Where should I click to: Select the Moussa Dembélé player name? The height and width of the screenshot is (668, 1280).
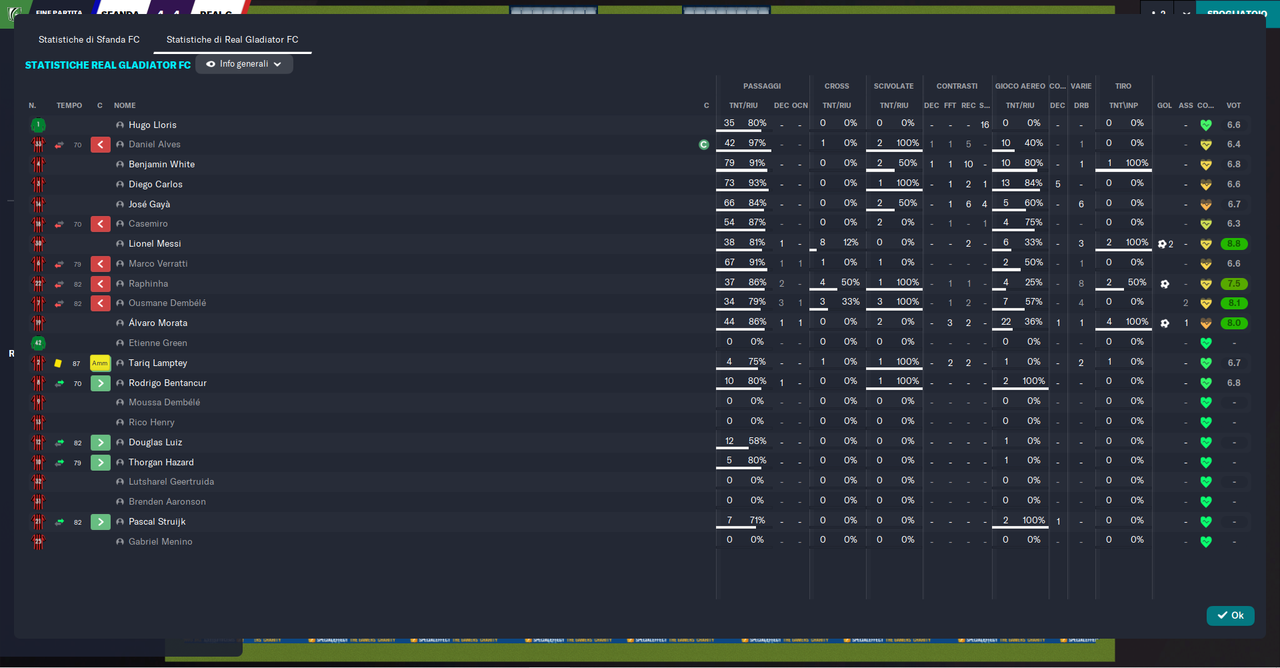point(164,402)
